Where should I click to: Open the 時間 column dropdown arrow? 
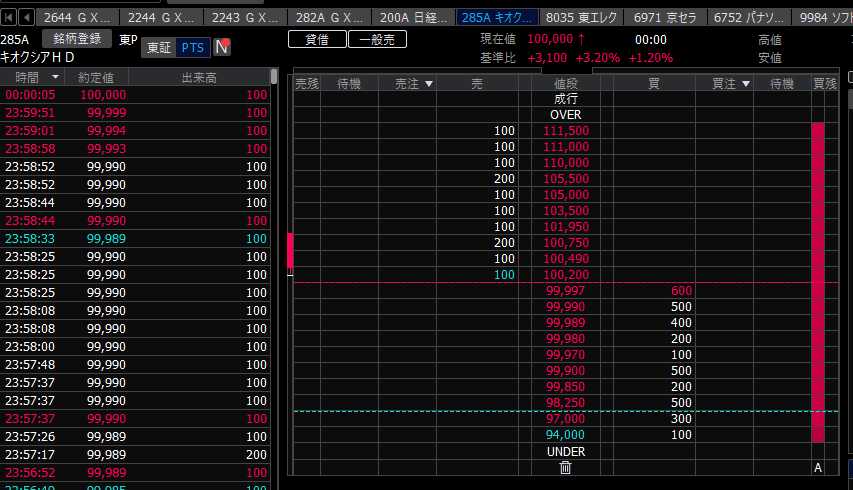(x=55, y=77)
